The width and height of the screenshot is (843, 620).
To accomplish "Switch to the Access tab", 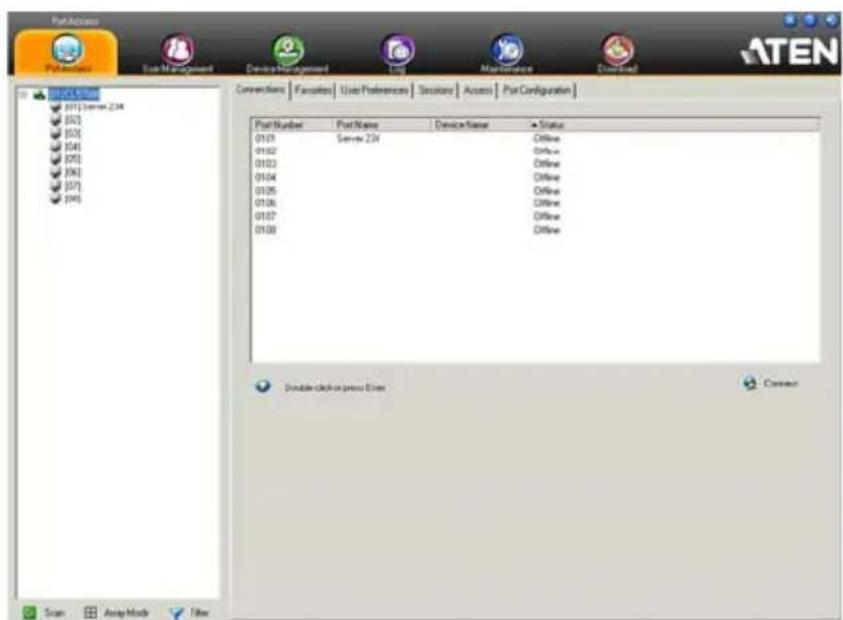I will click(477, 90).
